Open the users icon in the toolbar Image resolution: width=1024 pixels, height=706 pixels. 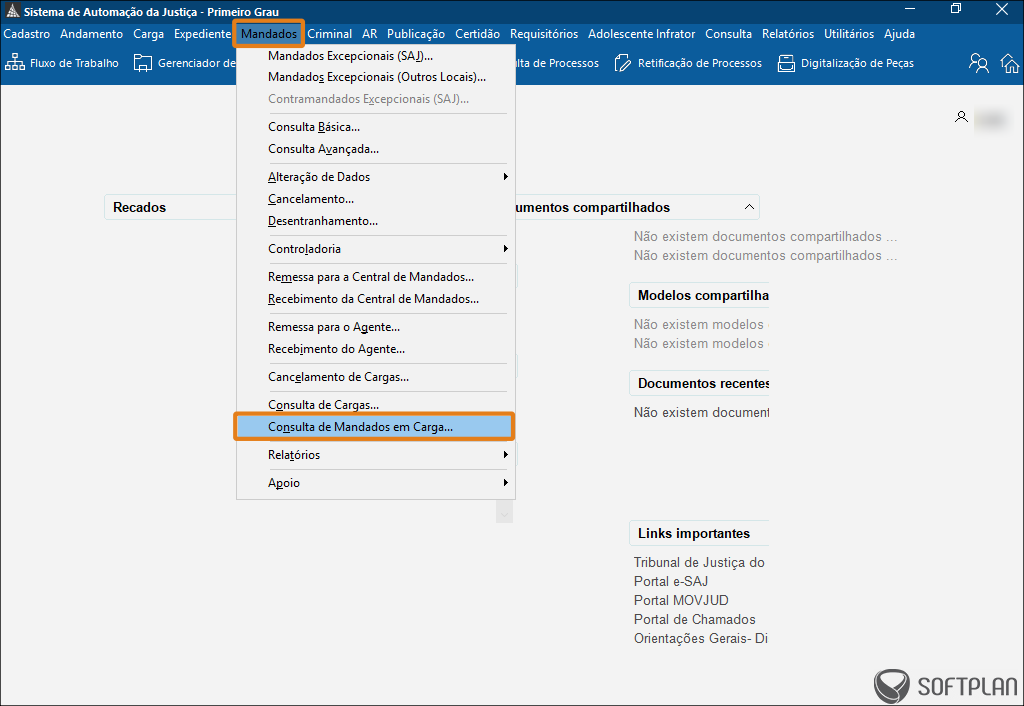(x=979, y=63)
